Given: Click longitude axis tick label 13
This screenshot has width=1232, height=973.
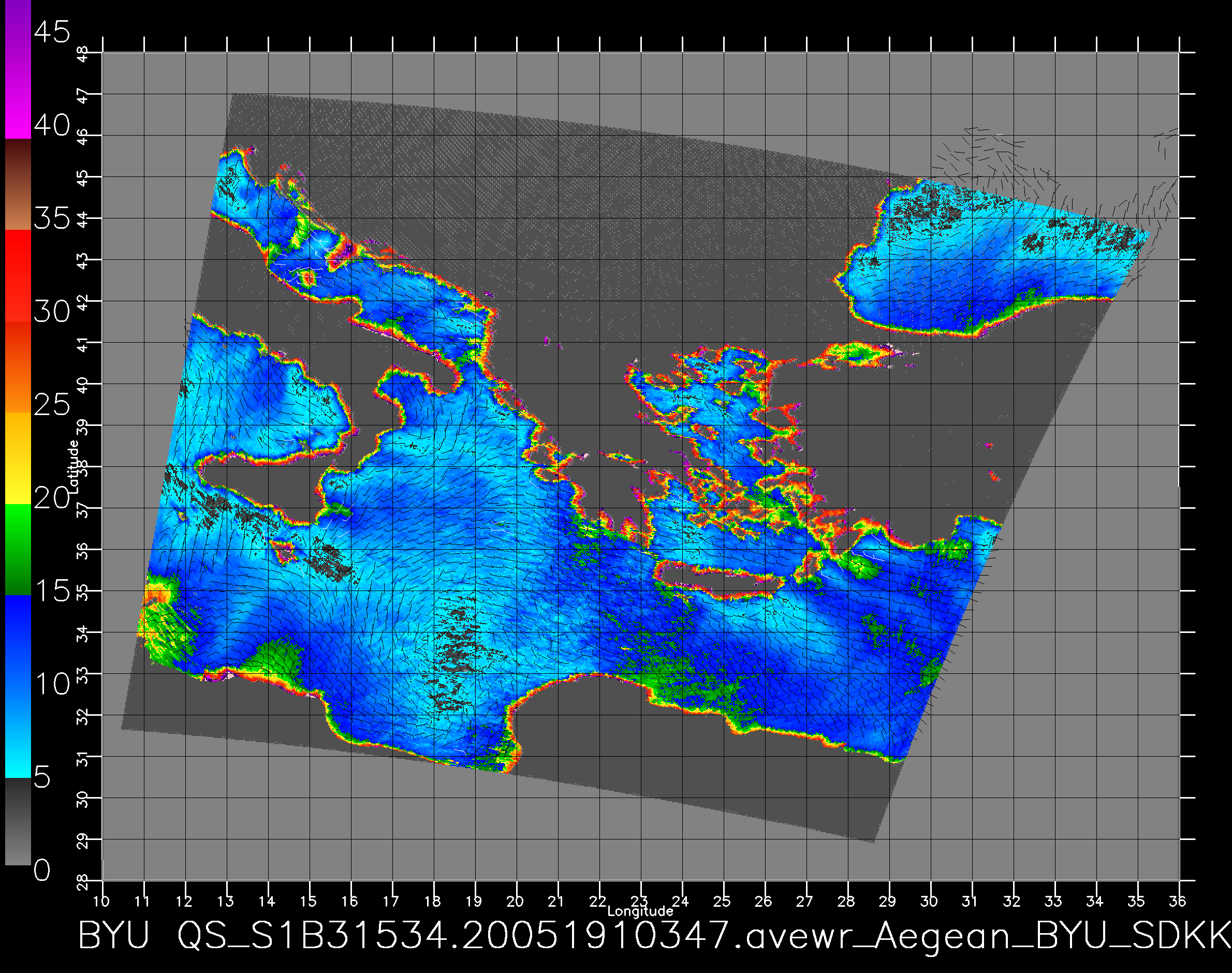Looking at the screenshot, I should tap(226, 901).
